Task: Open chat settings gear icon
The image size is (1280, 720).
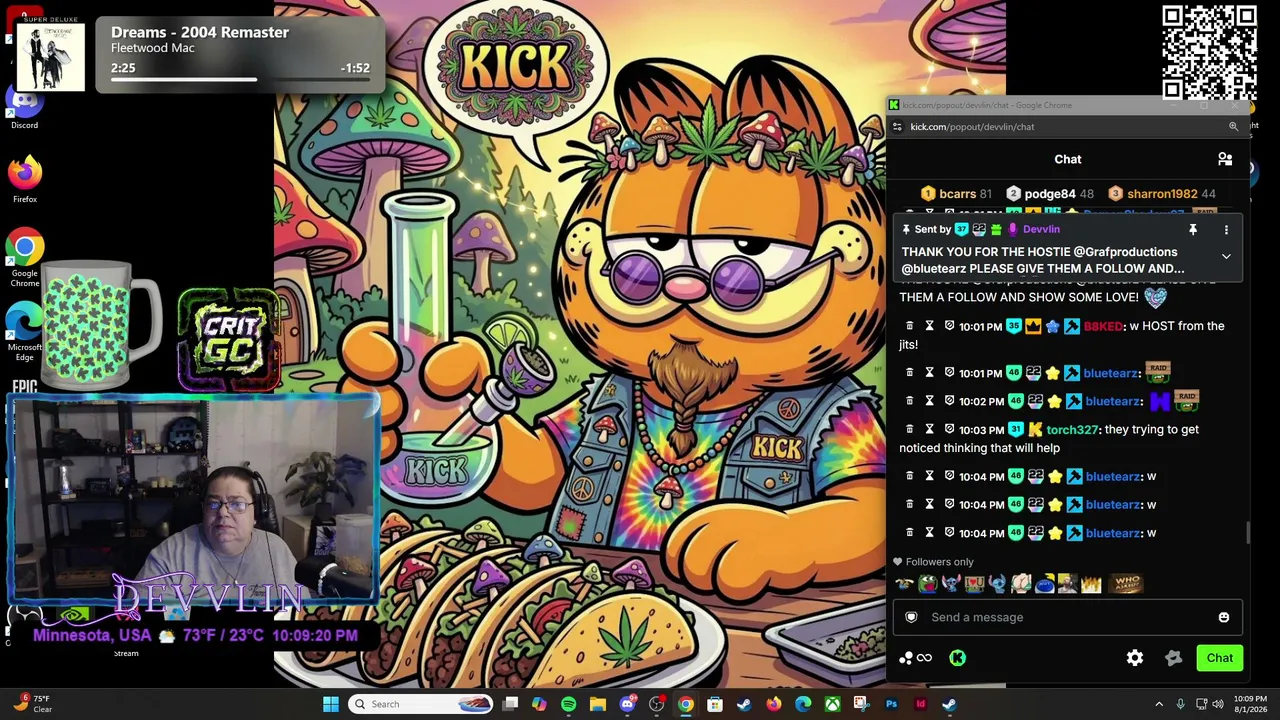Action: pyautogui.click(x=1135, y=658)
